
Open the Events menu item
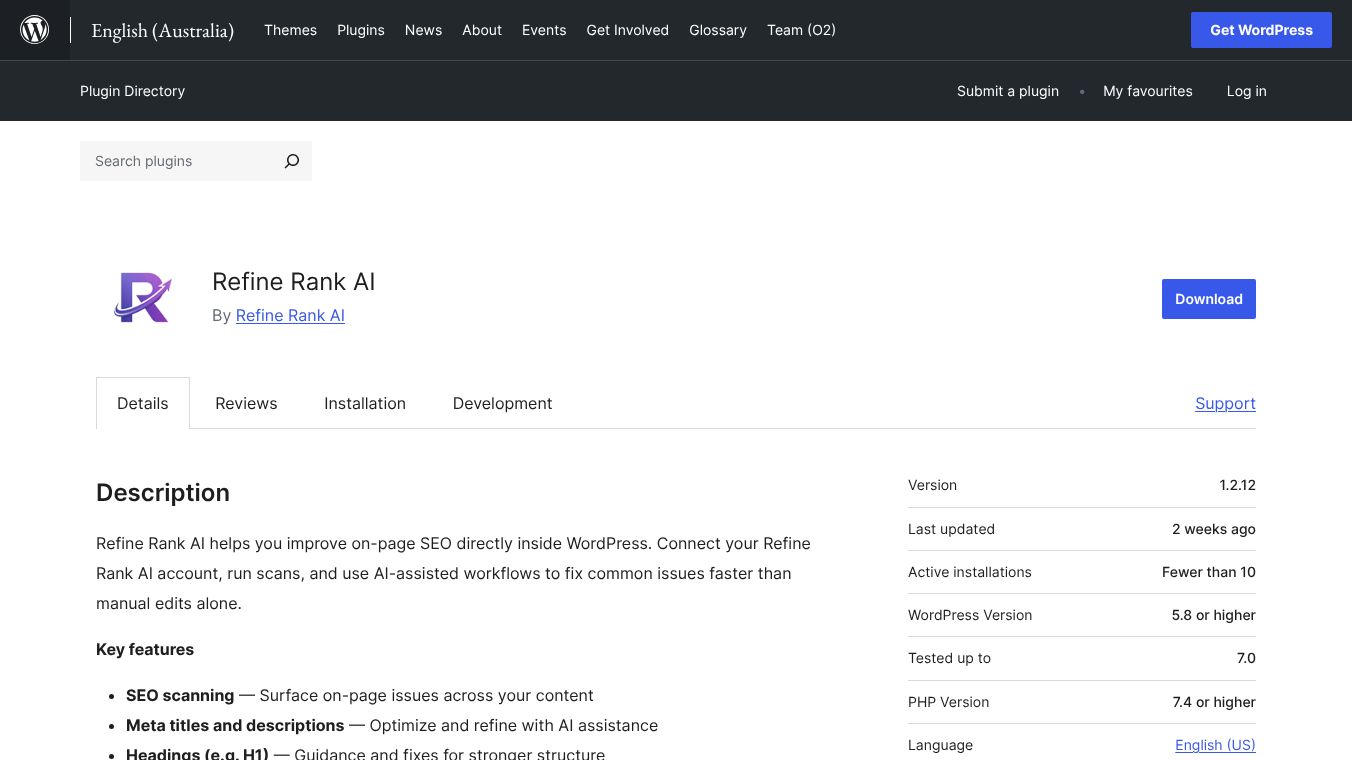[544, 30]
